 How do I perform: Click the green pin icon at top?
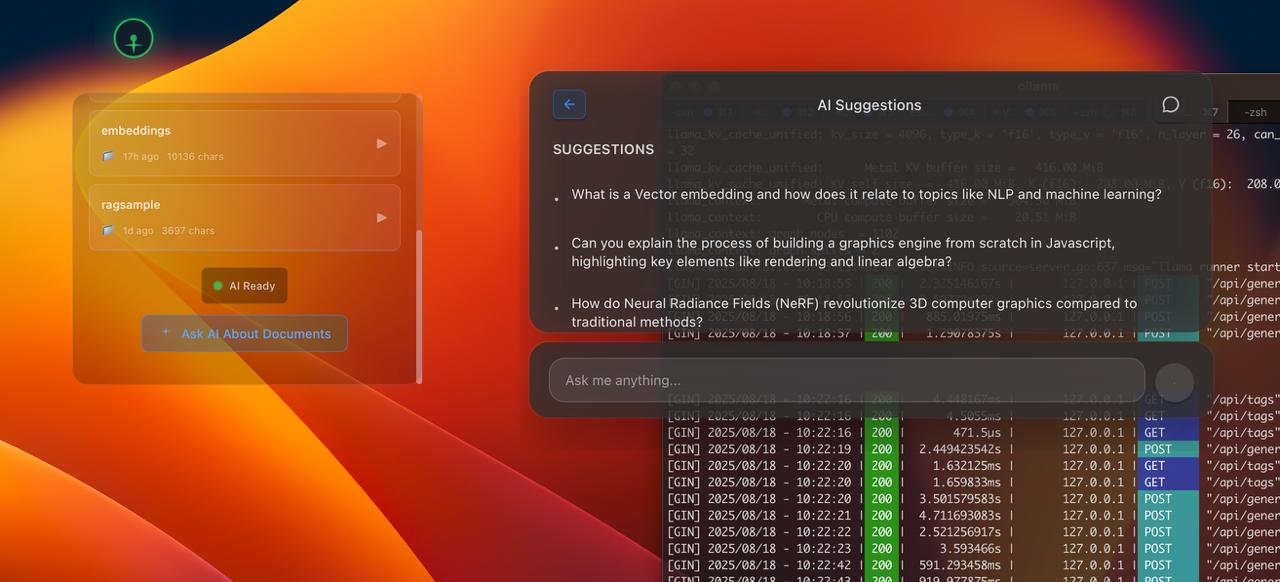coord(133,40)
